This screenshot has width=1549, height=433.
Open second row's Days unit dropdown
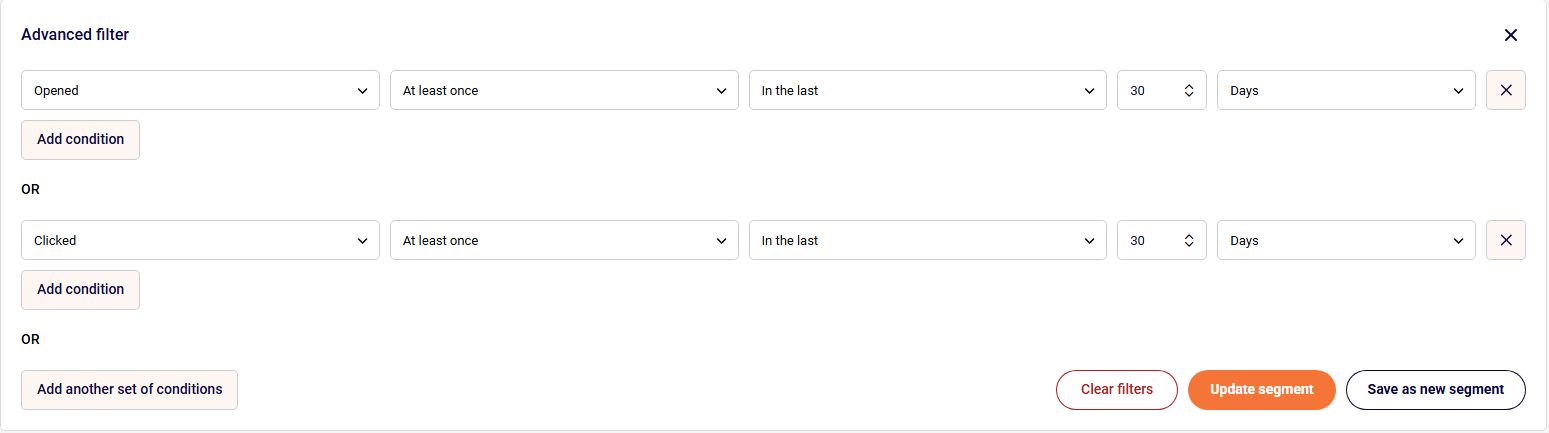(1345, 240)
